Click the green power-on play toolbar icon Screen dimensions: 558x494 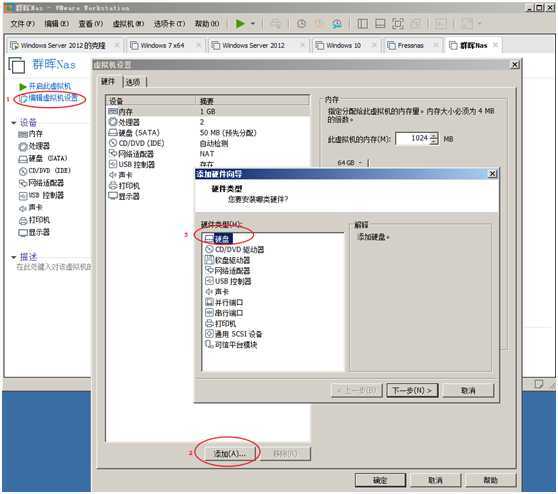(240, 24)
